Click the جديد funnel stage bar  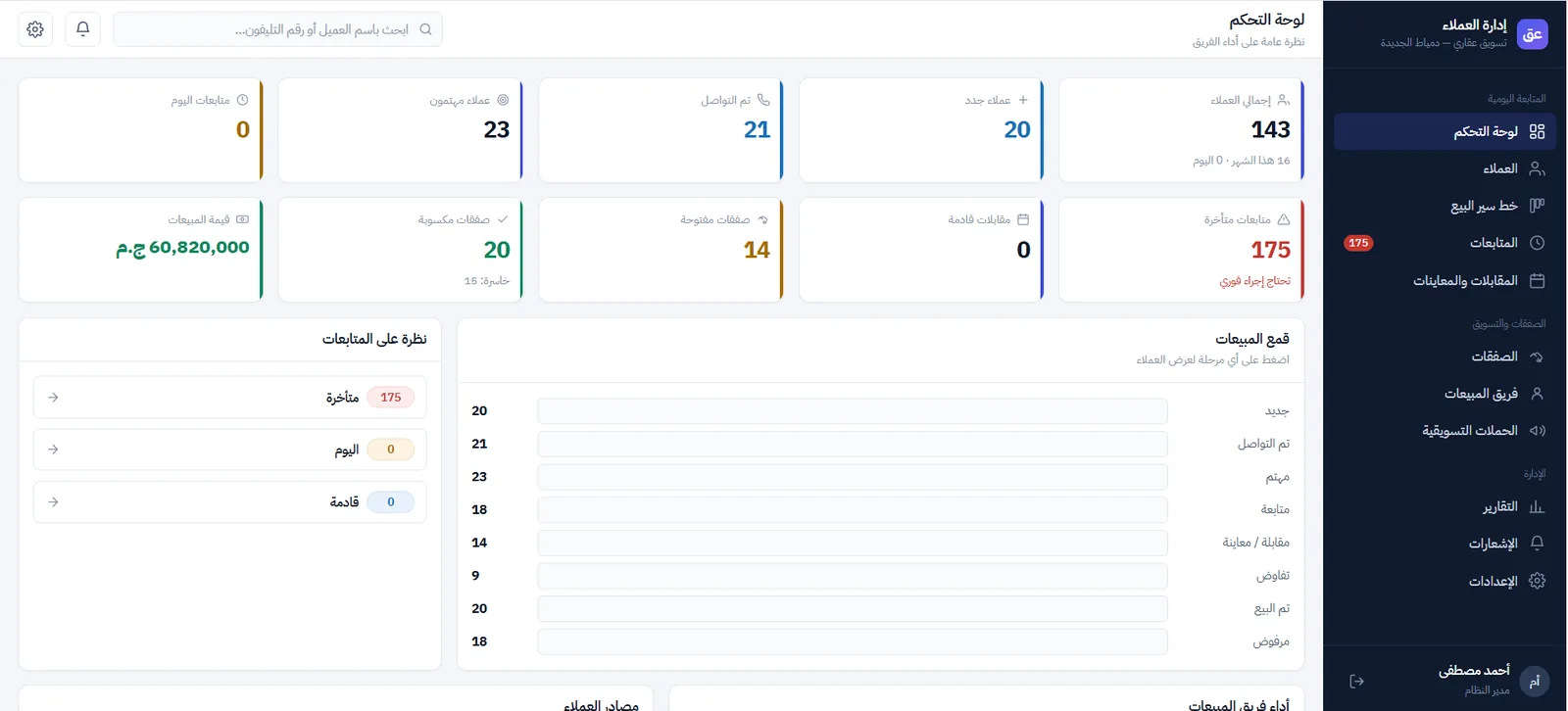pyautogui.click(x=853, y=411)
